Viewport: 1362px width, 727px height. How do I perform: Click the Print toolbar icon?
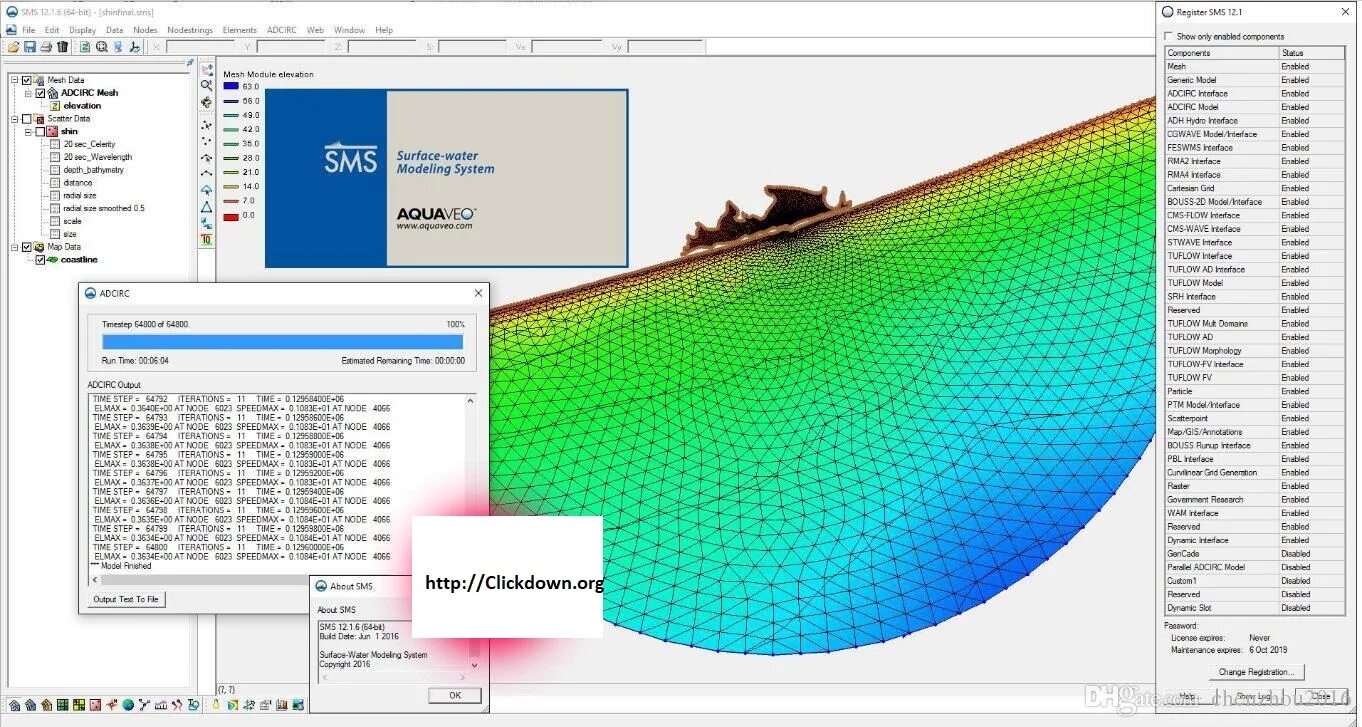[46, 46]
